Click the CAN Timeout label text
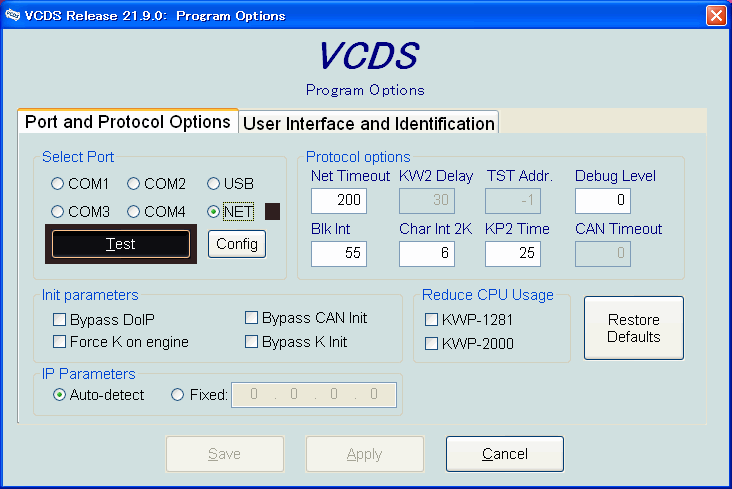 tap(619, 229)
